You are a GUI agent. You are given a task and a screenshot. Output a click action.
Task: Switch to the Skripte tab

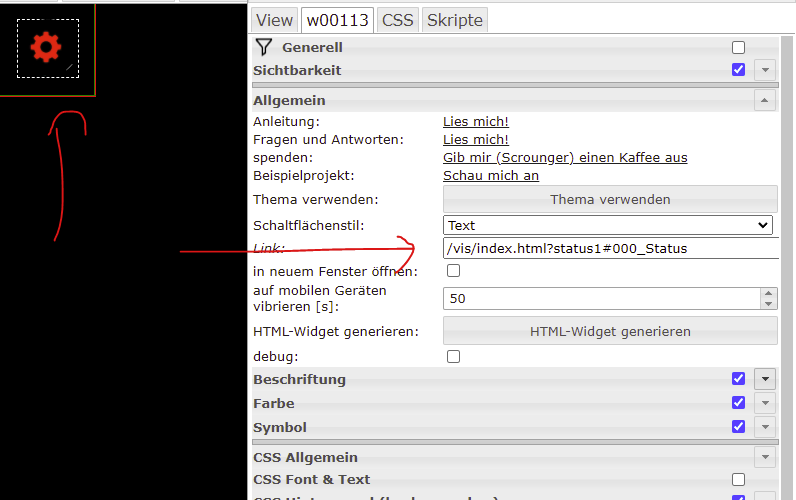coord(453,20)
